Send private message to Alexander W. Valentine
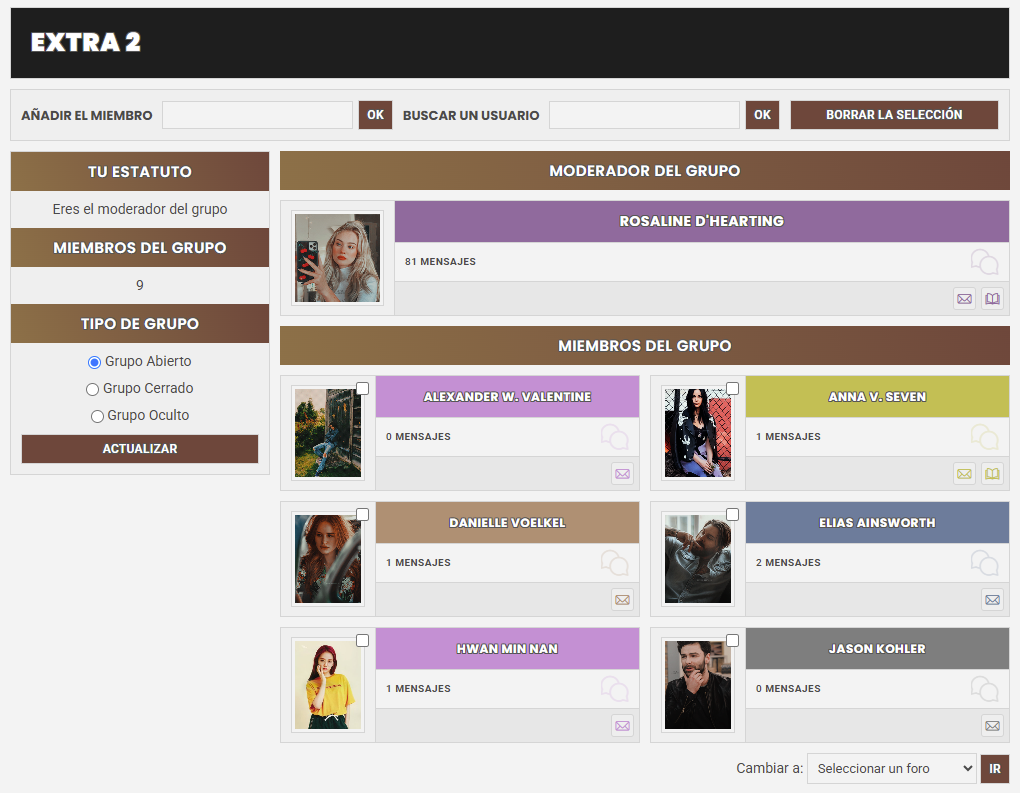Screen dimensions: 1020x793 (x=623, y=474)
